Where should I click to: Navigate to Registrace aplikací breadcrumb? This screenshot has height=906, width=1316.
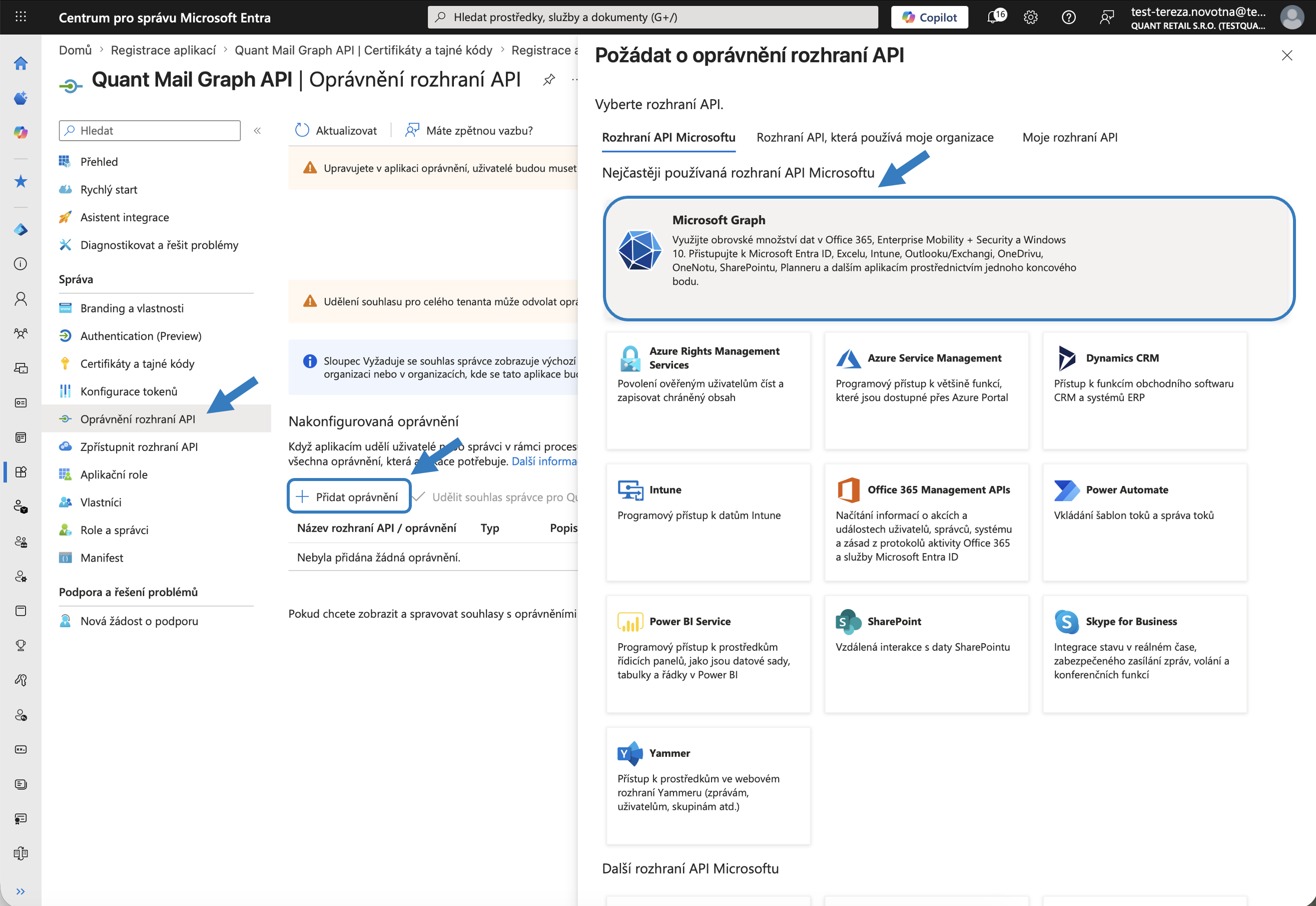point(164,50)
